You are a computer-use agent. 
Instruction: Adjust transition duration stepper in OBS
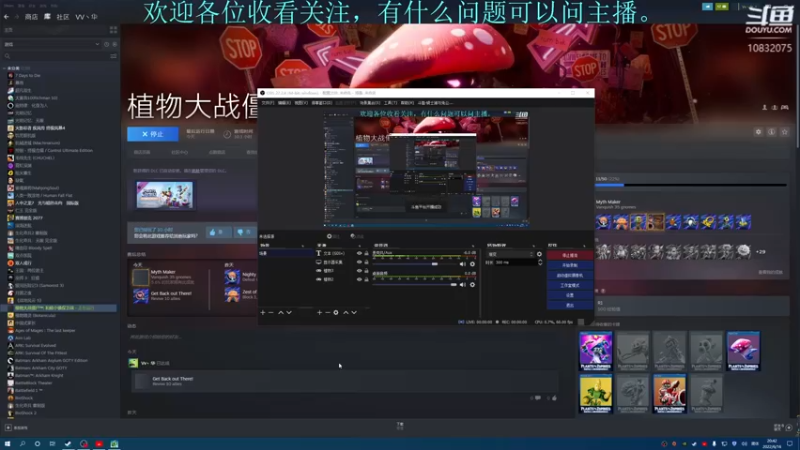pos(540,262)
